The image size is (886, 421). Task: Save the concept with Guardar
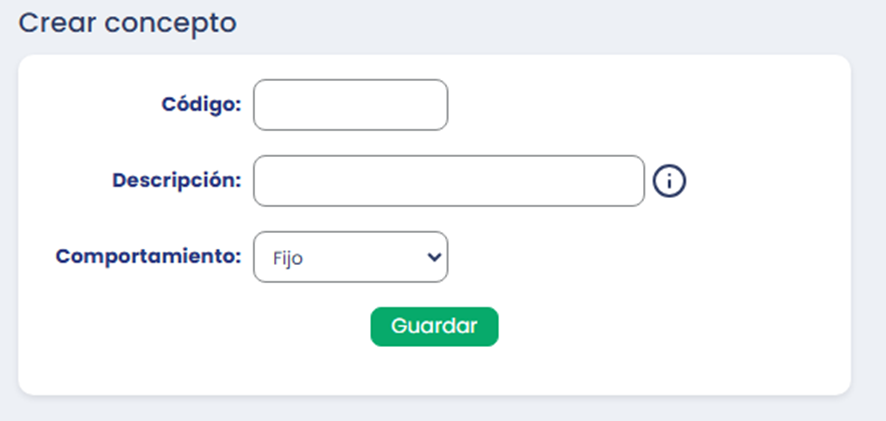(434, 326)
